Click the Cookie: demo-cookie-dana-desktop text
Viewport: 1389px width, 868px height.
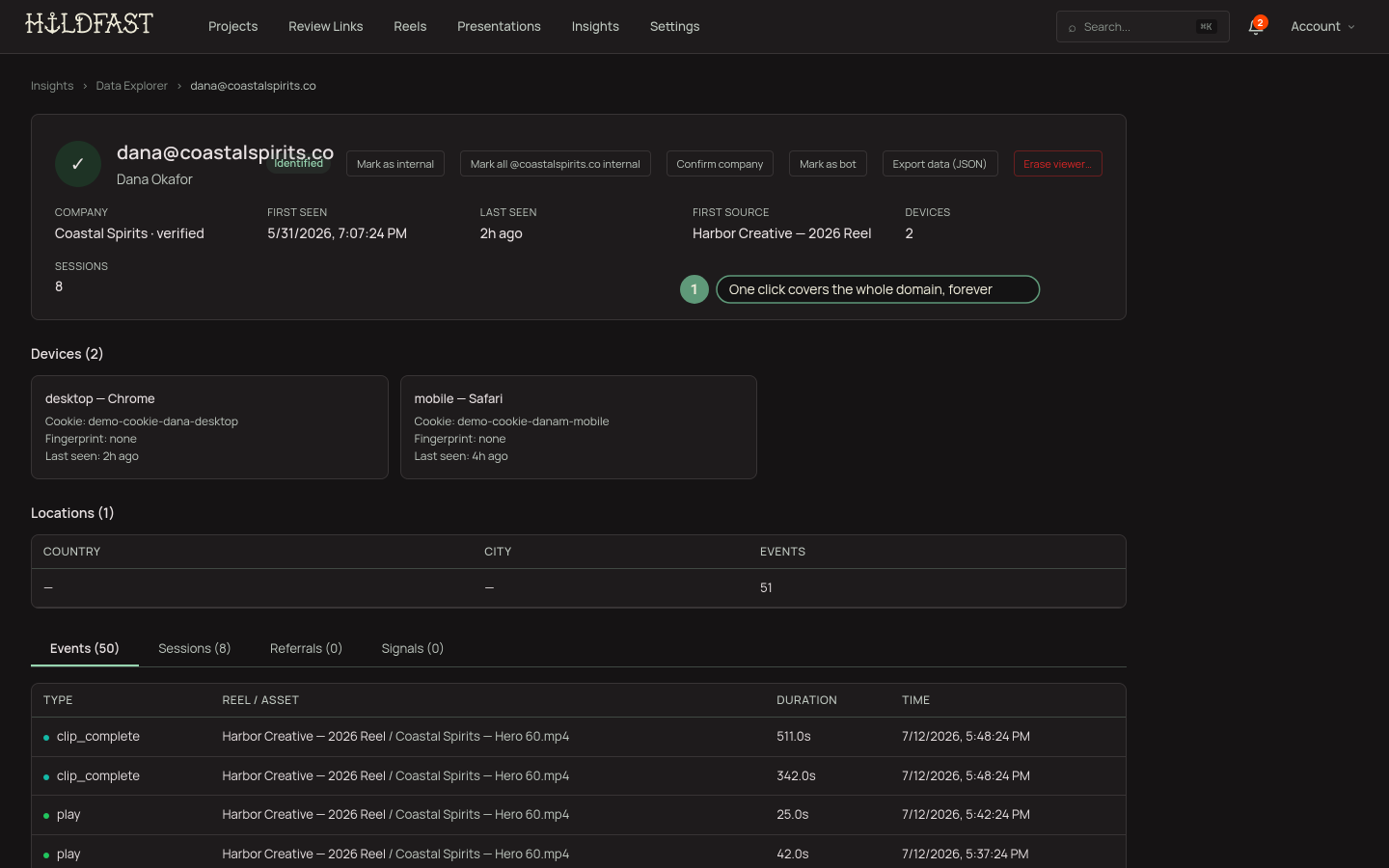(x=142, y=421)
